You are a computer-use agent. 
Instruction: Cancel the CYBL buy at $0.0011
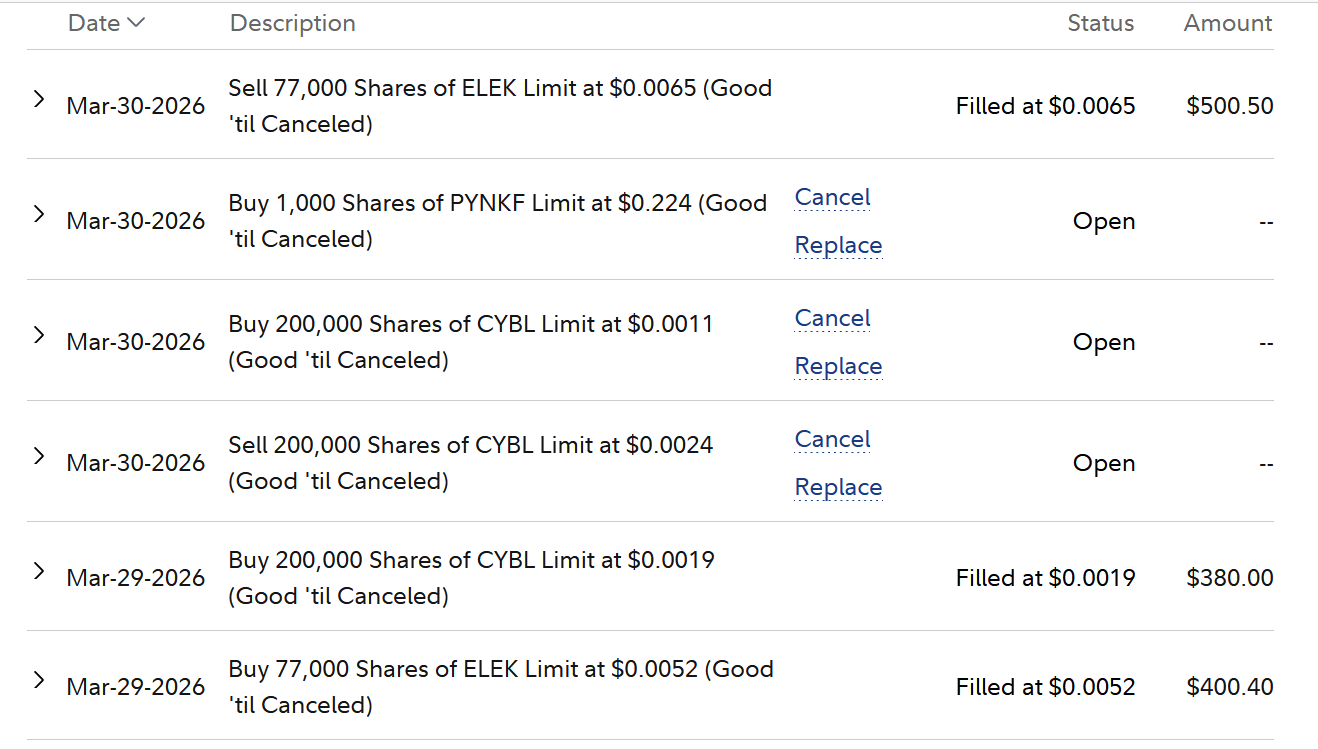click(832, 318)
